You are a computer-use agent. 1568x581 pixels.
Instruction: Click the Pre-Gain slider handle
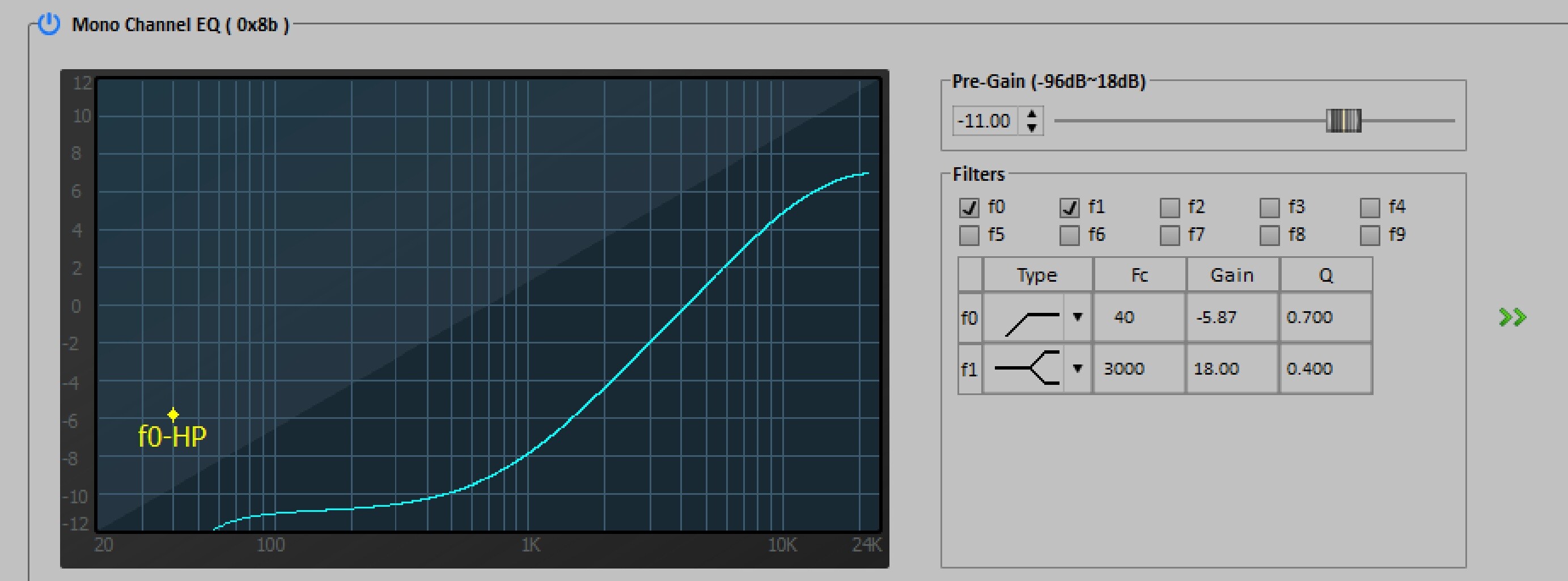point(1344,121)
